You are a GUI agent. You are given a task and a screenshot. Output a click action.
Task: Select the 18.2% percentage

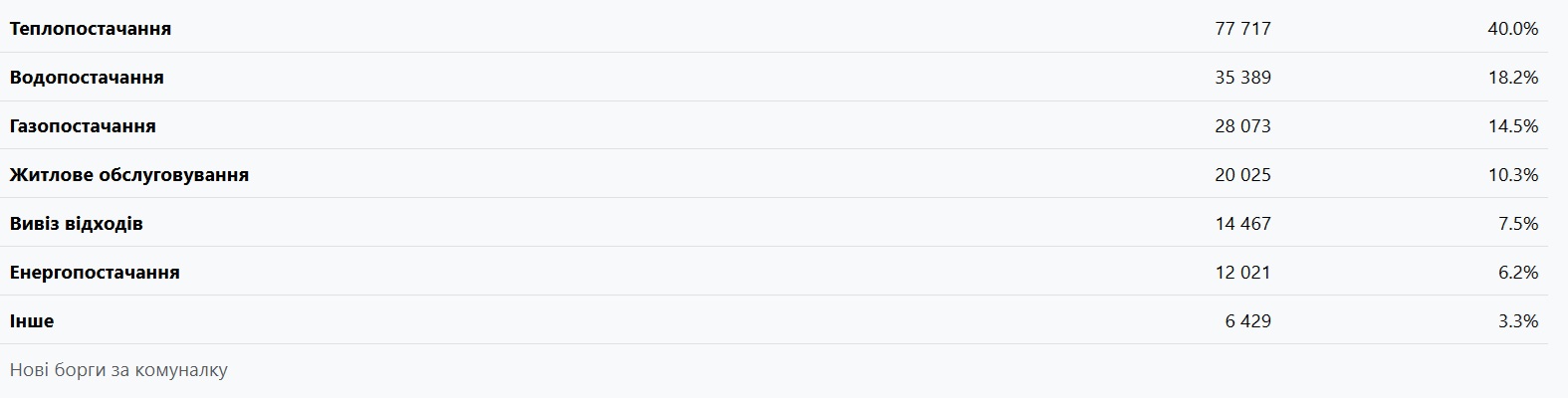(1512, 78)
